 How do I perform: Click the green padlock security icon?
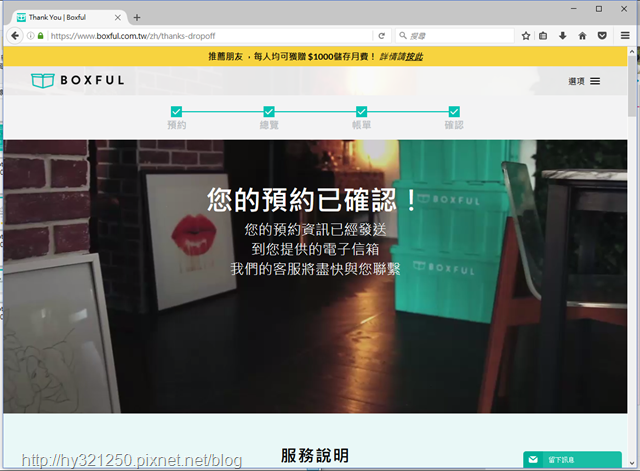point(40,36)
